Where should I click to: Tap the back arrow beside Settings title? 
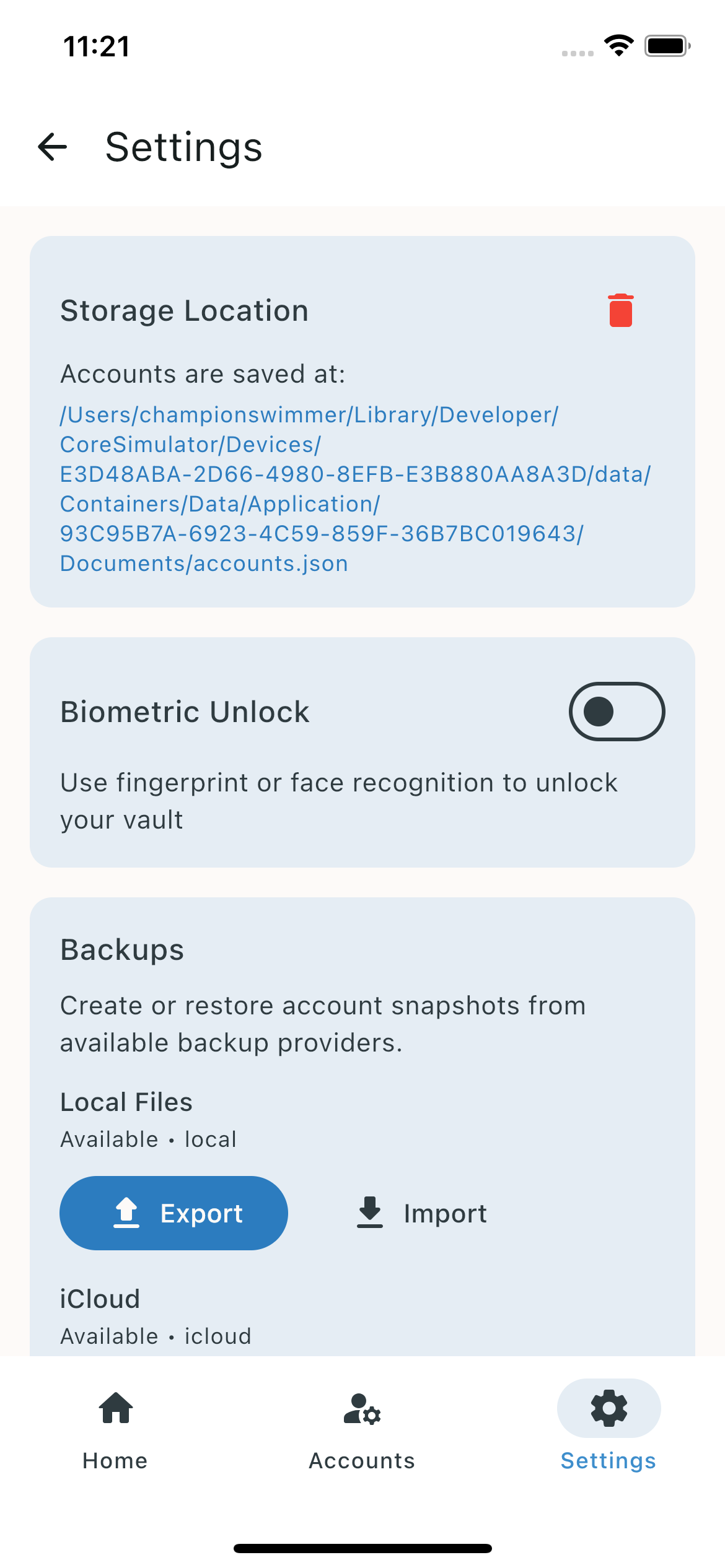53,147
